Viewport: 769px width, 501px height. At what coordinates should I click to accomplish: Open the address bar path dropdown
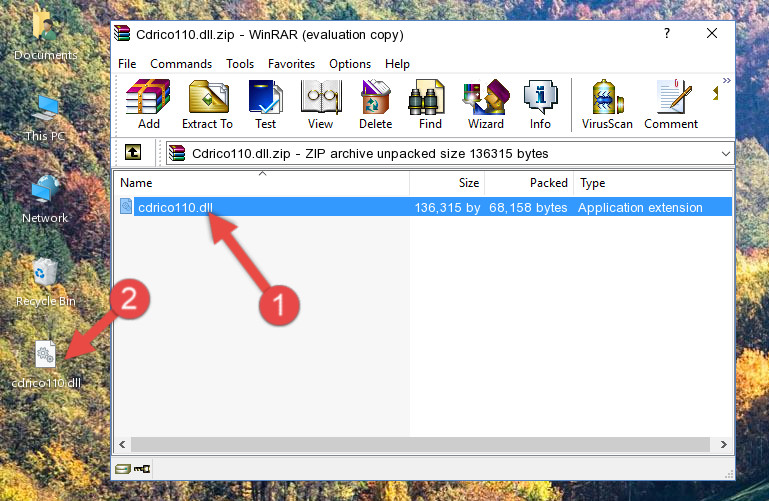[x=725, y=154]
